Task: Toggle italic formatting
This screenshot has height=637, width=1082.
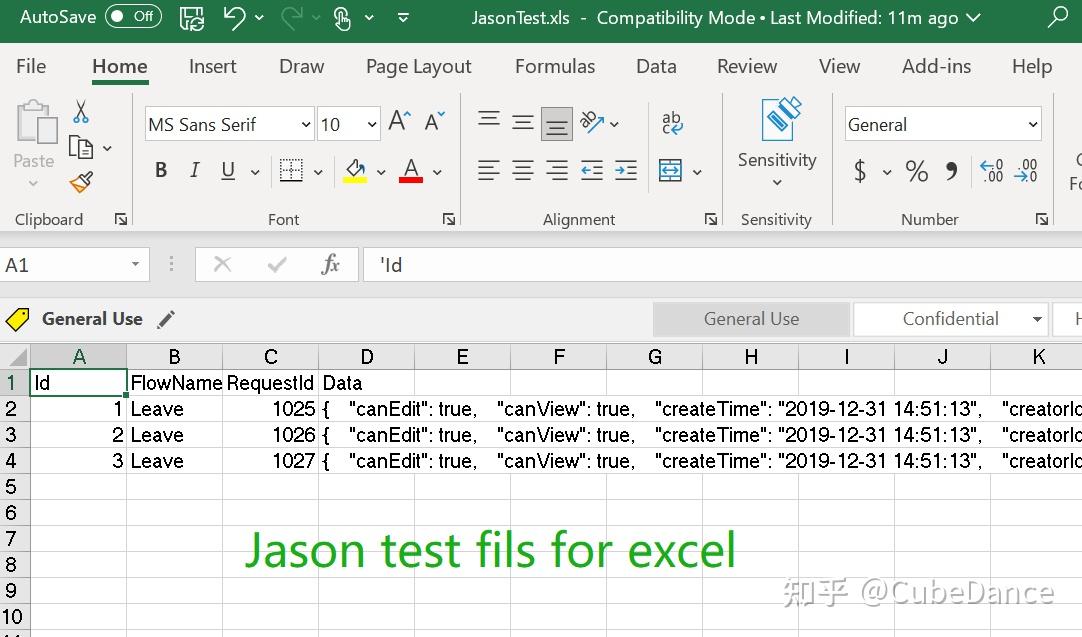Action: [x=194, y=170]
